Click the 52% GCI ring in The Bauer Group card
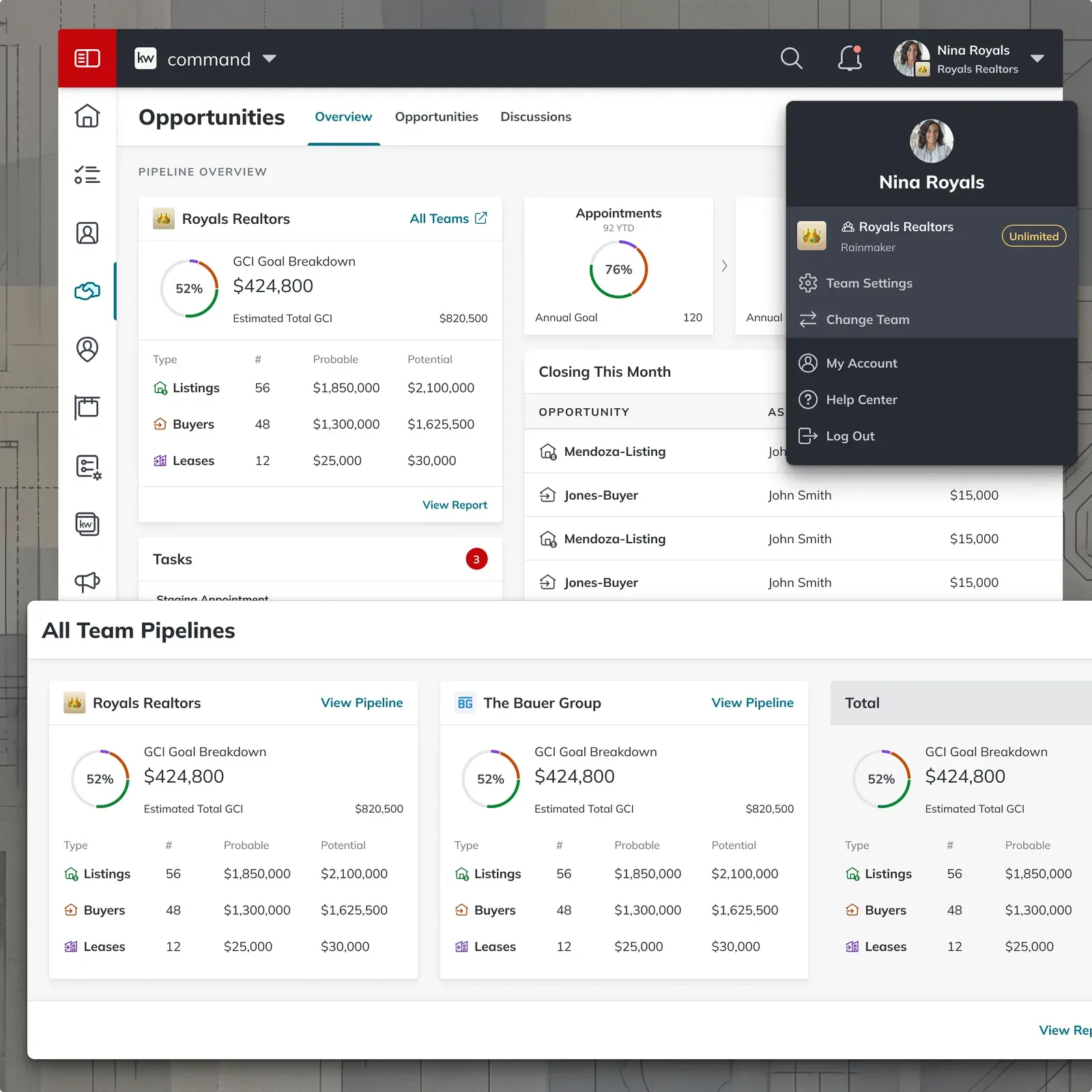The width and height of the screenshot is (1092, 1092). [491, 779]
